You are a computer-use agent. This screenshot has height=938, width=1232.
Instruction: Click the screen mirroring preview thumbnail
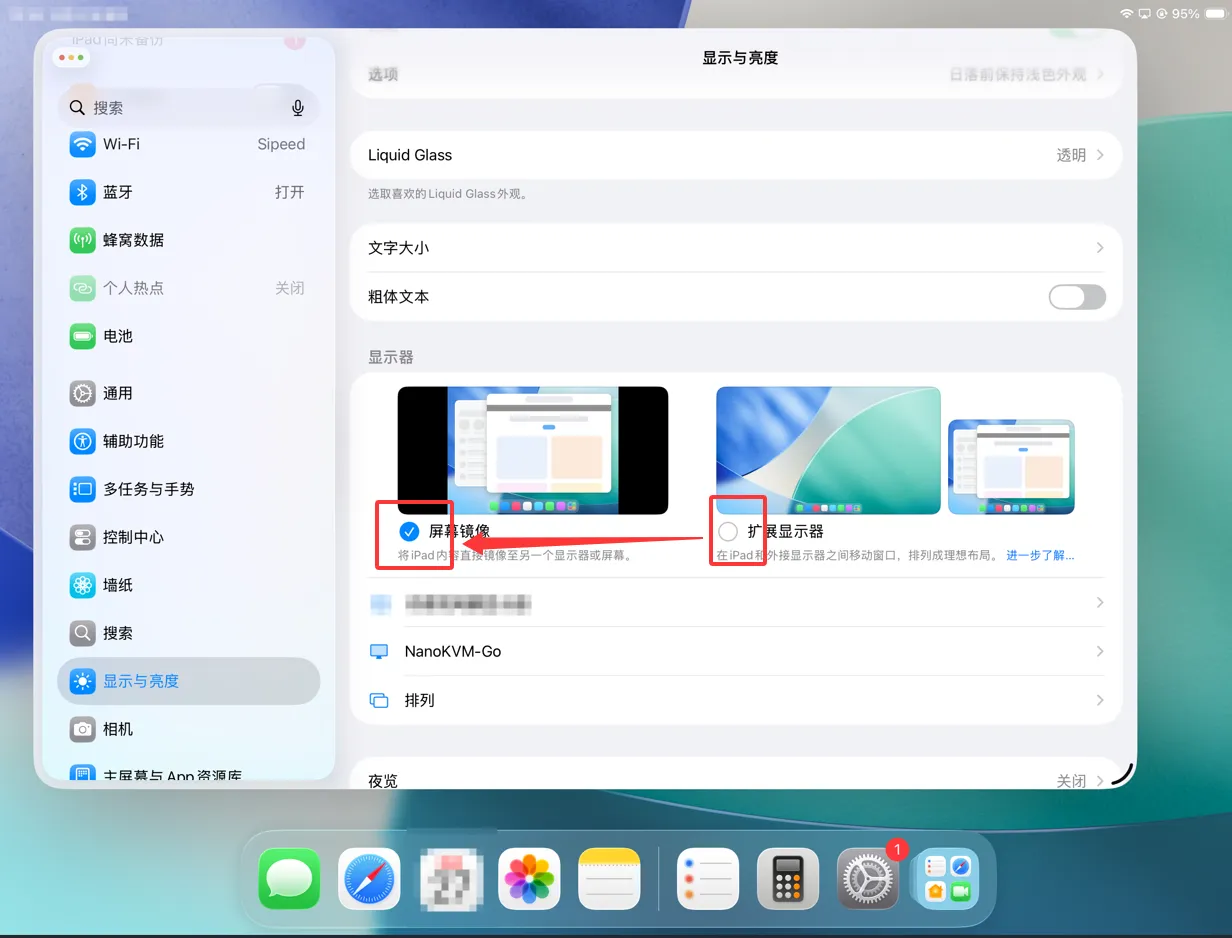tap(533, 450)
